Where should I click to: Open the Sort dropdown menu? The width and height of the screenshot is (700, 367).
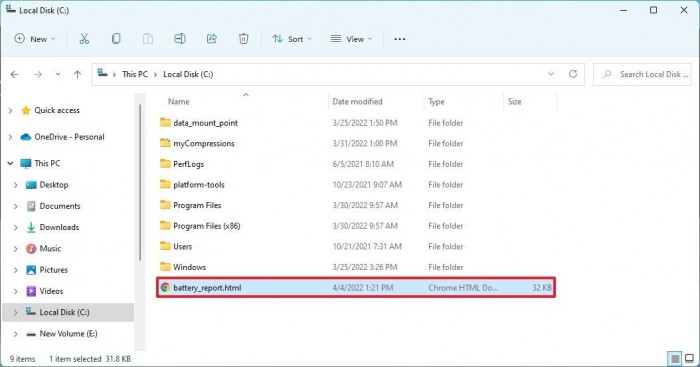click(x=292, y=39)
